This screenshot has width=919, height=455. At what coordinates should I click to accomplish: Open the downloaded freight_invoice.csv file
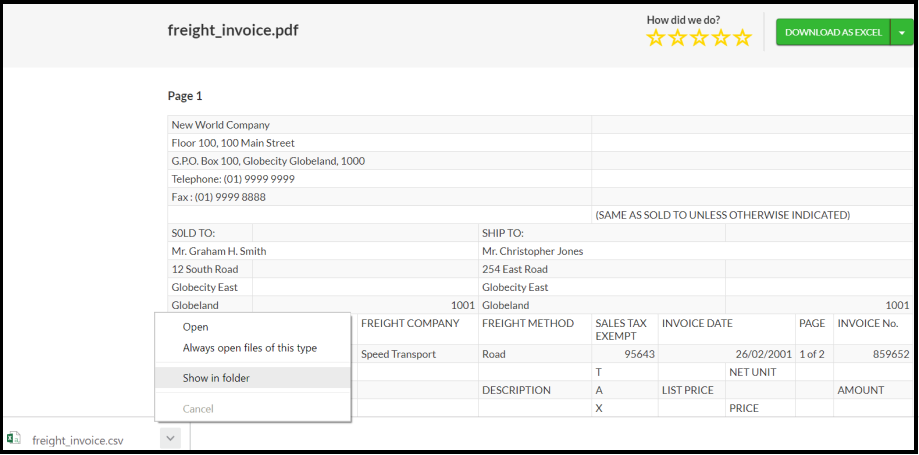click(x=77, y=440)
